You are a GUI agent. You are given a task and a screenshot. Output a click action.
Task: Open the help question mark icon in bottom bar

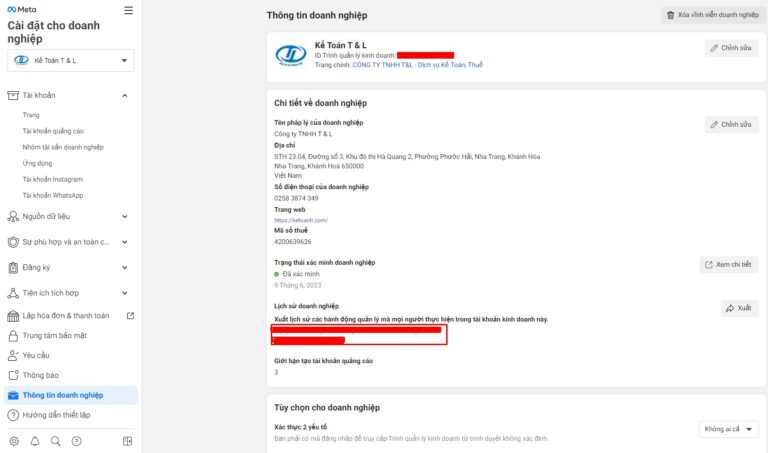77,441
